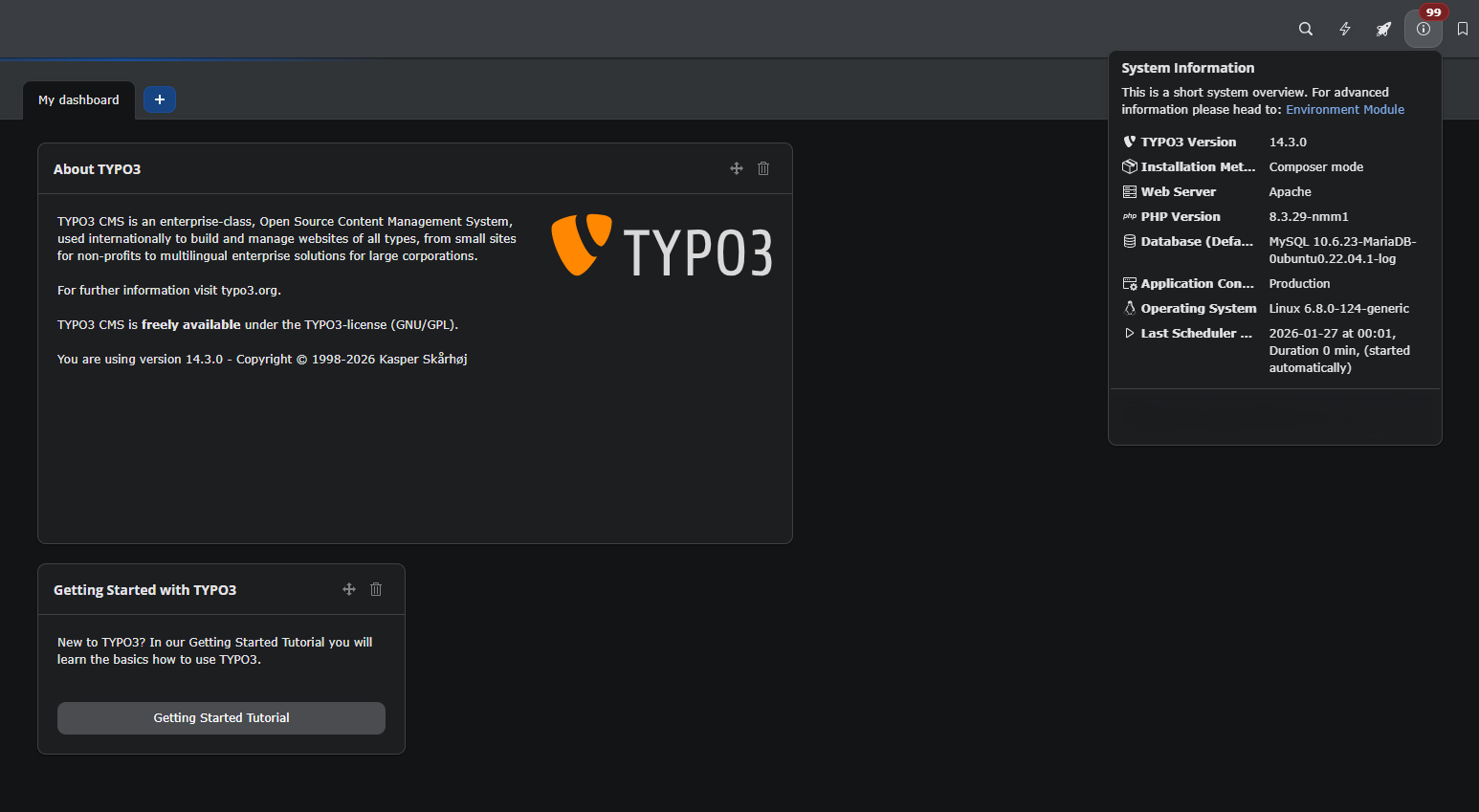Click the Getting Started with TYPO3 title
The image size is (1479, 812).
pyautogui.click(x=144, y=590)
